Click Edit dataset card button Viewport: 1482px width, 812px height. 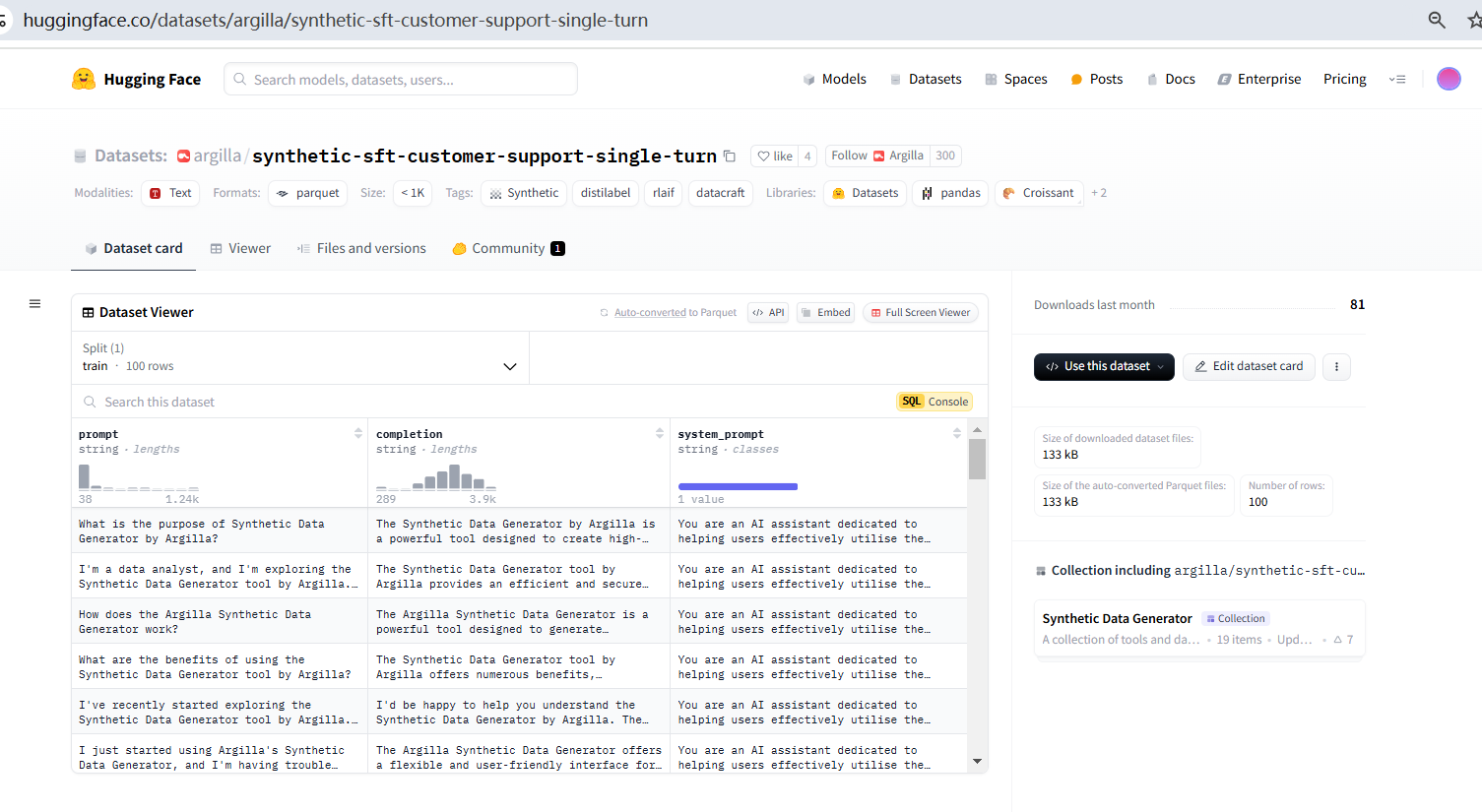click(1249, 366)
